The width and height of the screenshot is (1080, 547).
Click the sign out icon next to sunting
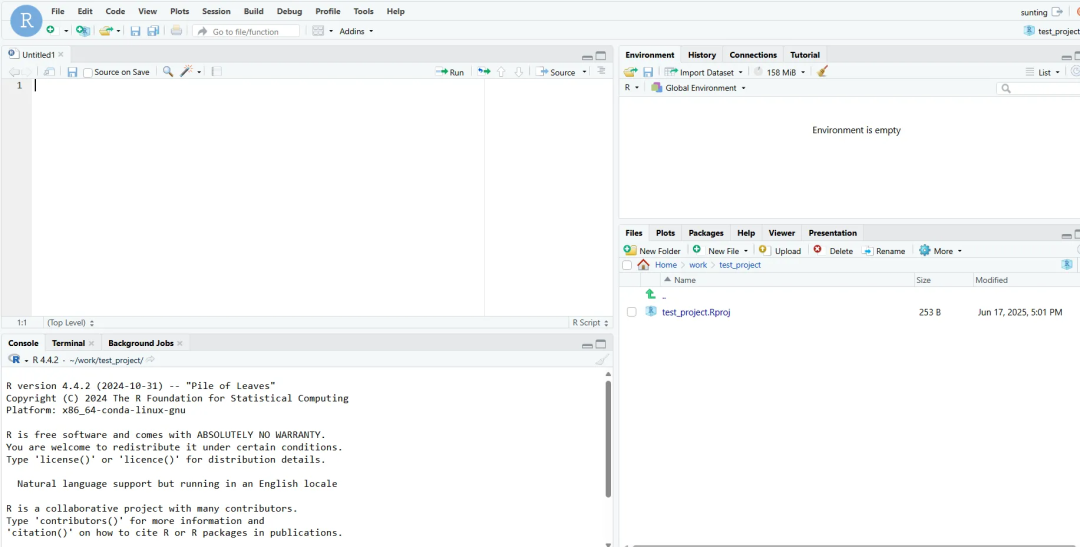pyautogui.click(x=1057, y=12)
